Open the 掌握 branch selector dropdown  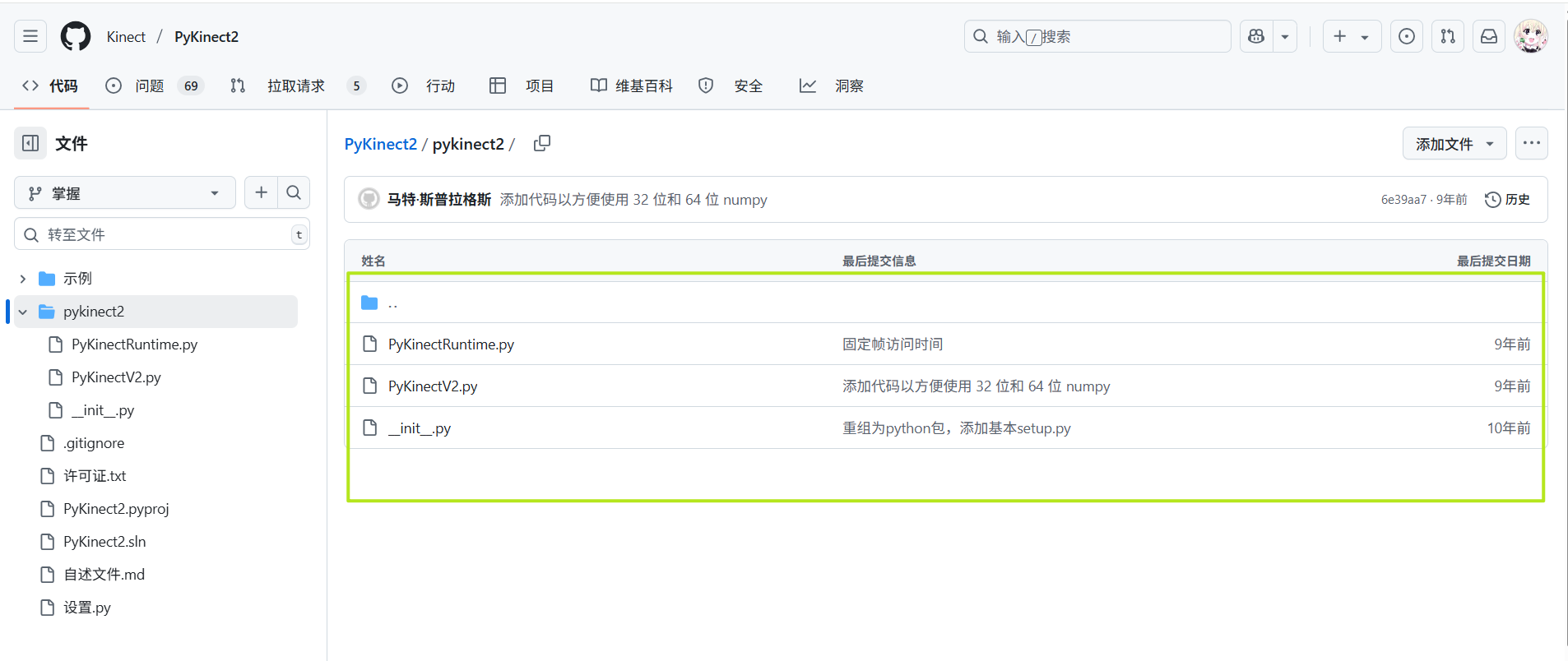click(125, 193)
